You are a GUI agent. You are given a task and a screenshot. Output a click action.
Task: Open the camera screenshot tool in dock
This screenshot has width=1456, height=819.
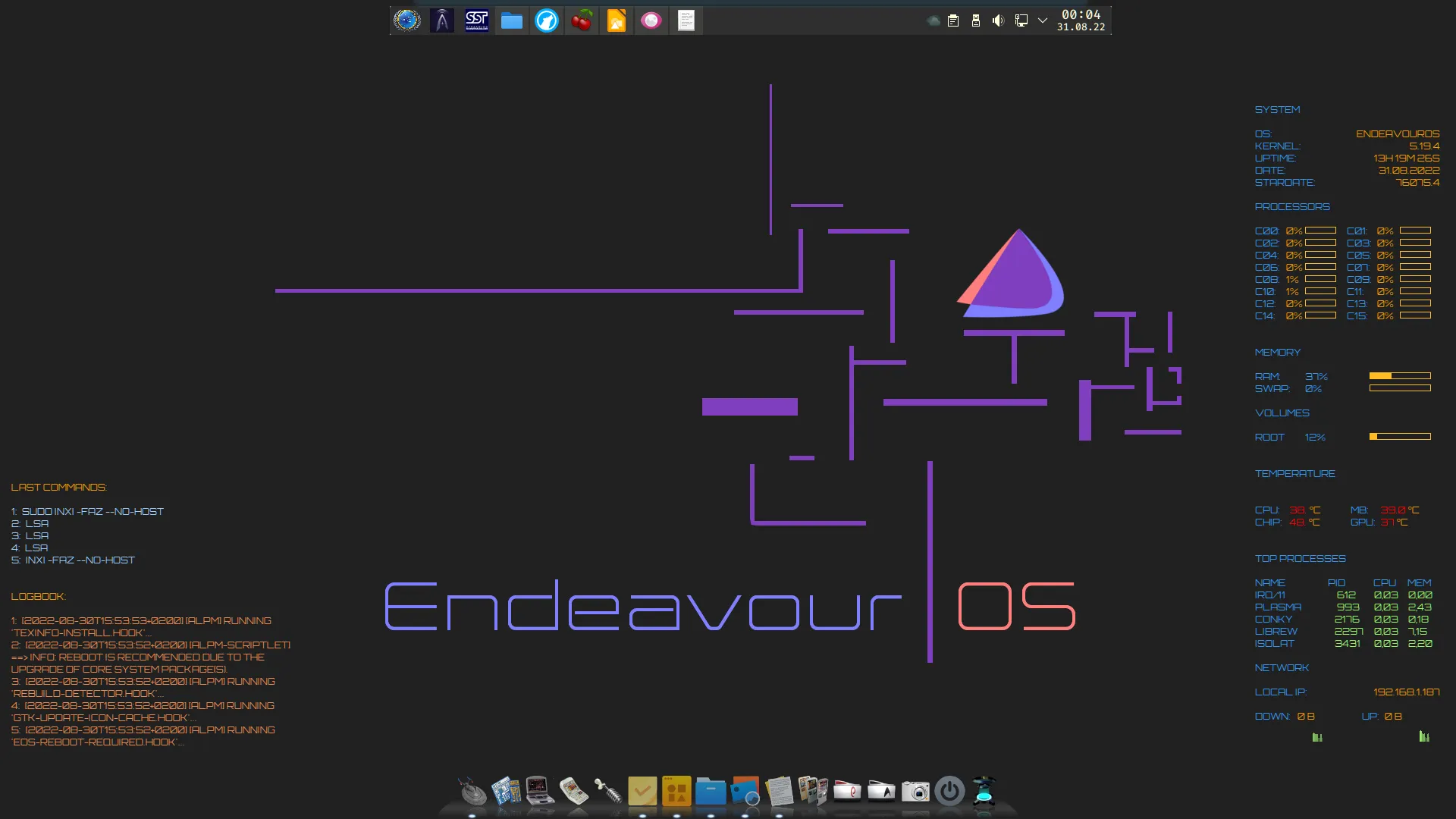point(915,792)
